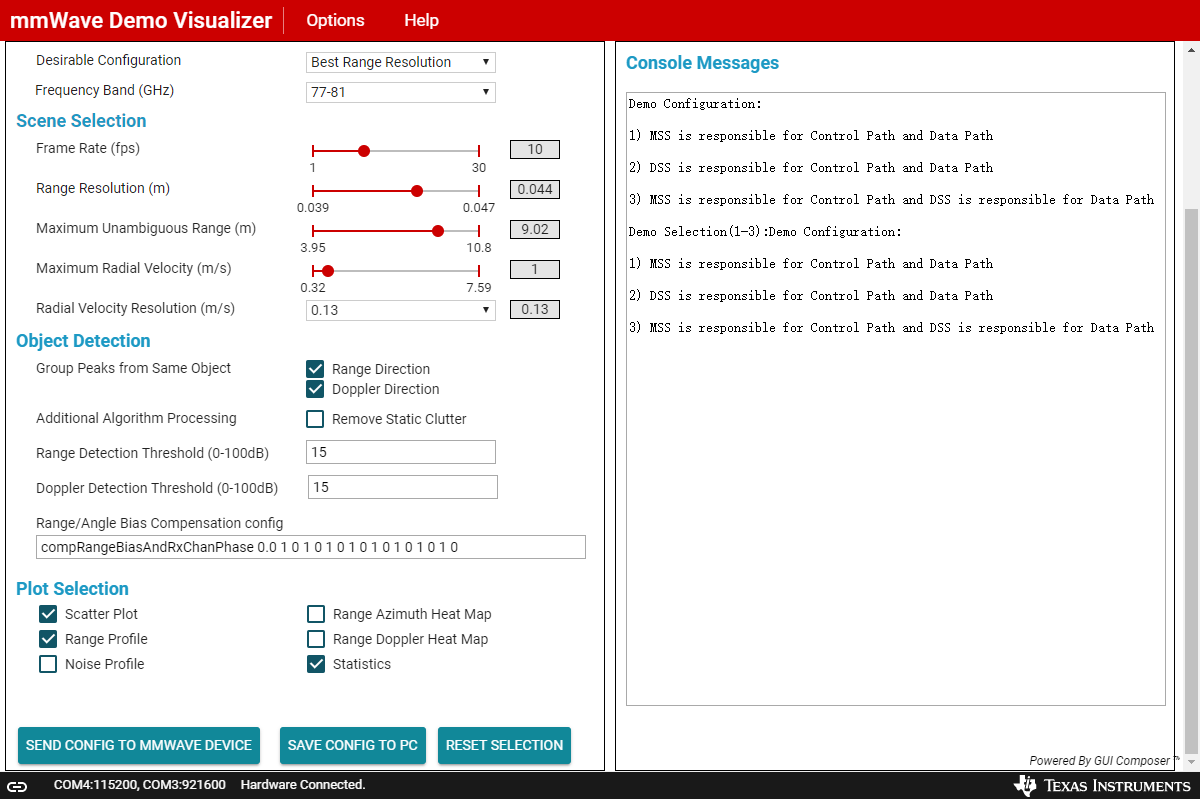Screen dimensions: 1200x799
Task: Click the compRangeBiasAndRxChanPhase config field
Action: click(310, 547)
